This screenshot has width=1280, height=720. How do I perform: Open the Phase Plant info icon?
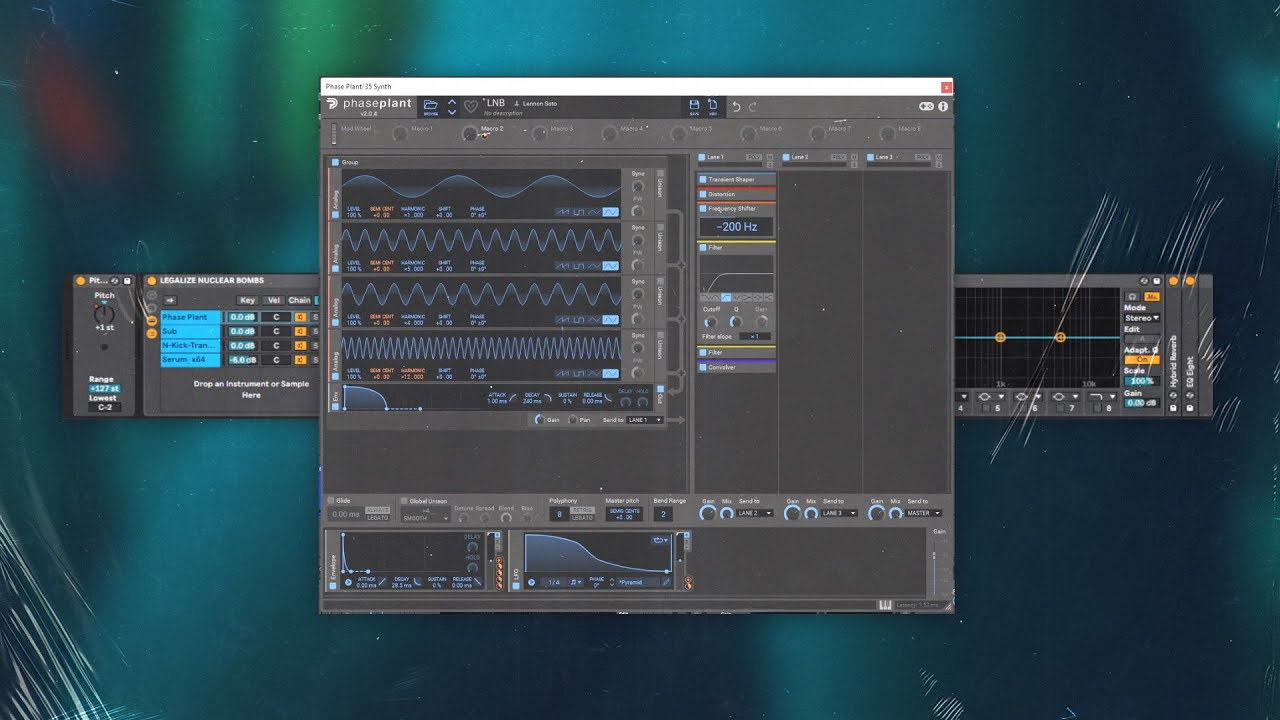coord(943,106)
